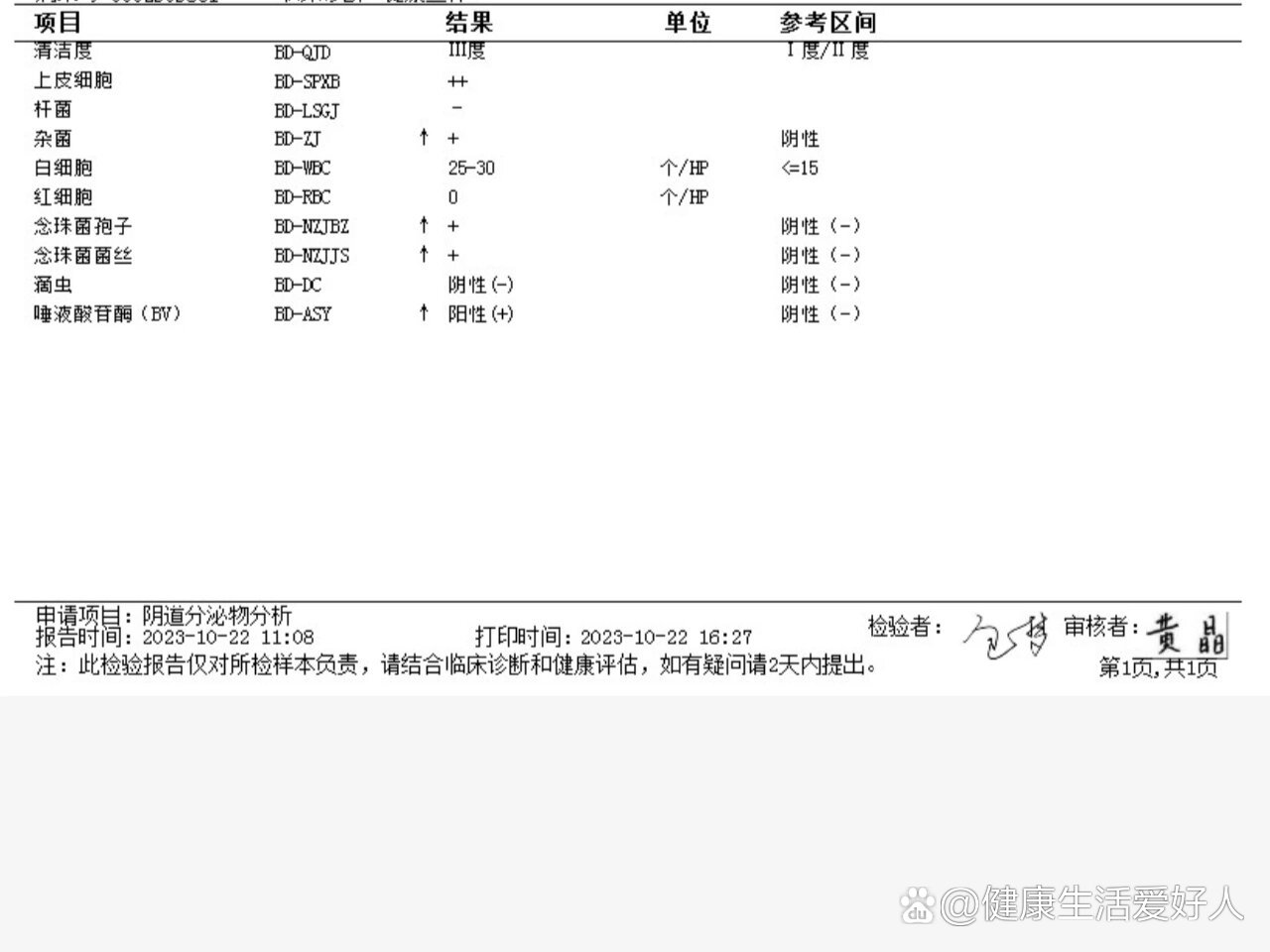The width and height of the screenshot is (1270, 952).
Task: Select the code BD-ASY
Action: [x=303, y=314]
